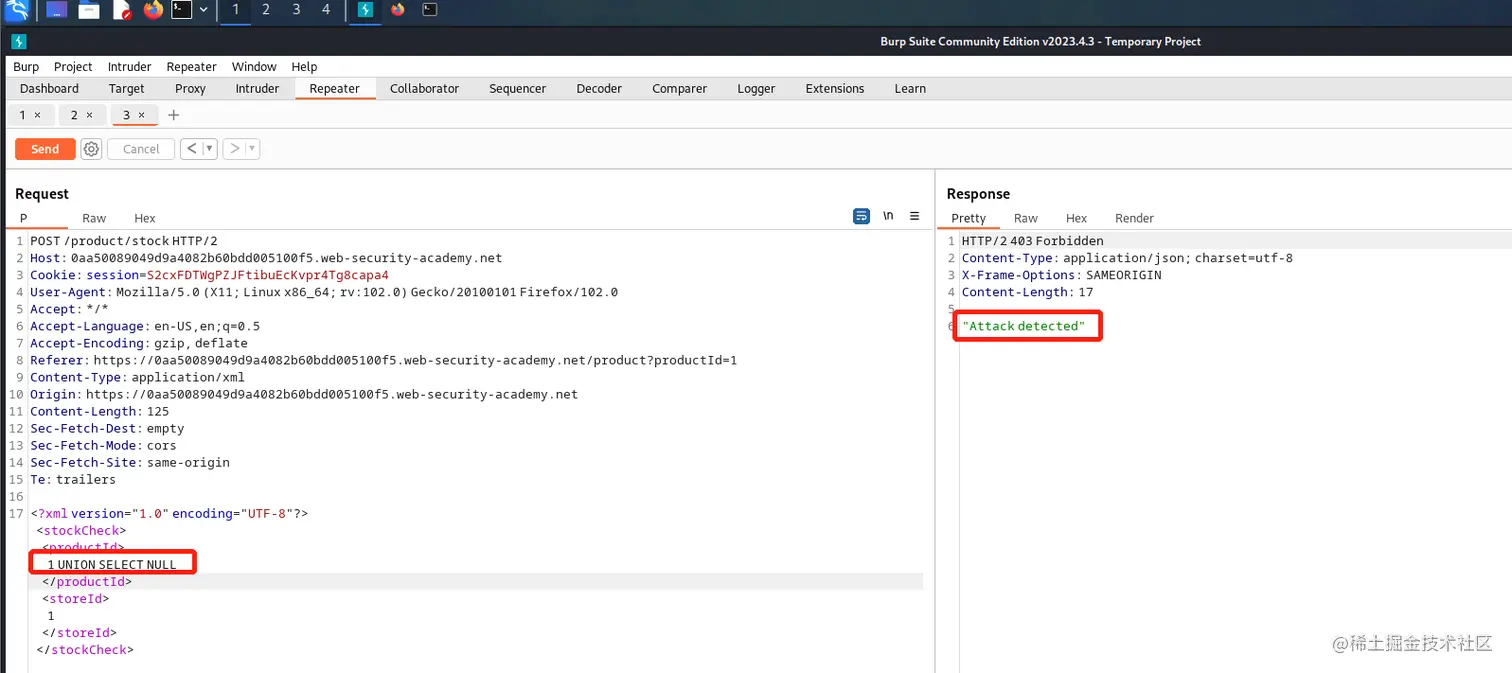The width and height of the screenshot is (1512, 673).
Task: Select terminal window in taskbar list
Action: (x=429, y=10)
